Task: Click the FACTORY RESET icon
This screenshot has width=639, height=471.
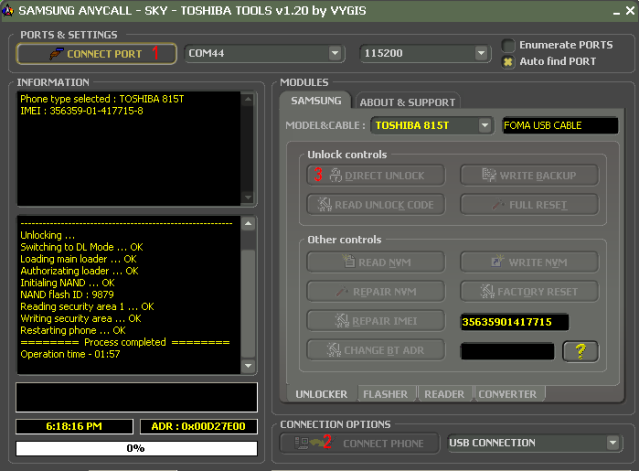Action: click(487, 291)
